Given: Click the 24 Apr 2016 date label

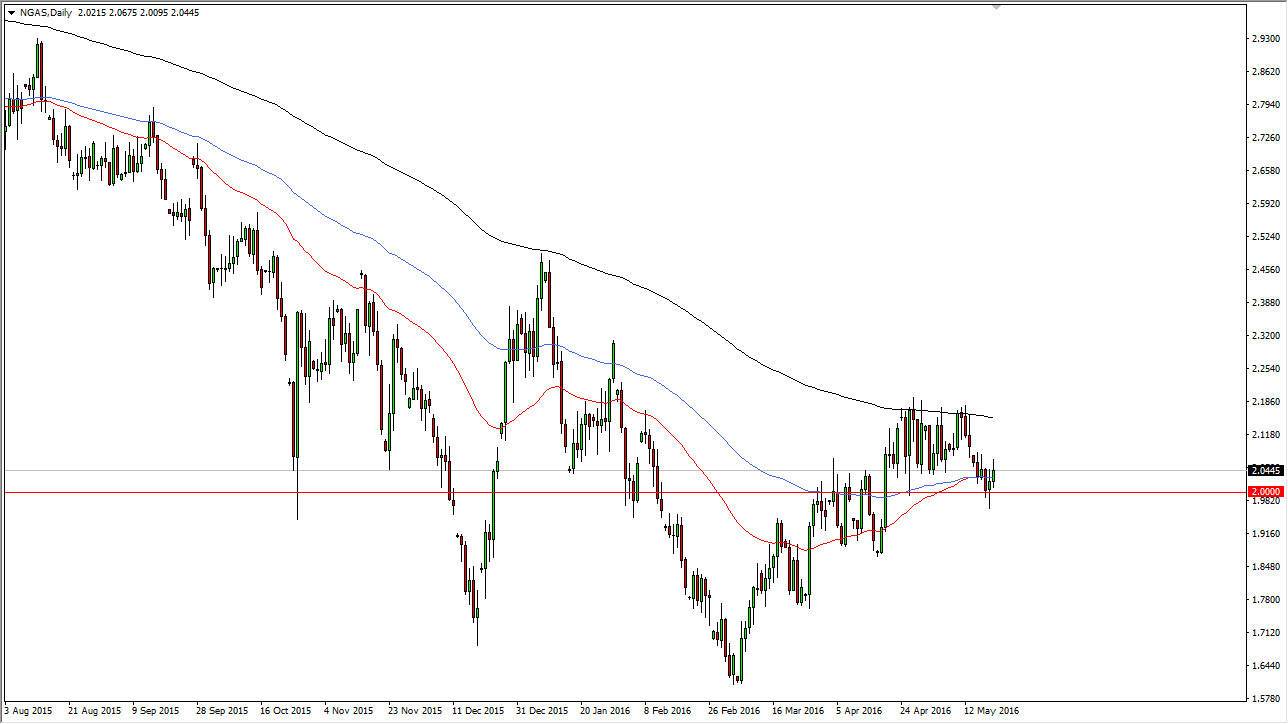Looking at the screenshot, I should pyautogui.click(x=926, y=711).
